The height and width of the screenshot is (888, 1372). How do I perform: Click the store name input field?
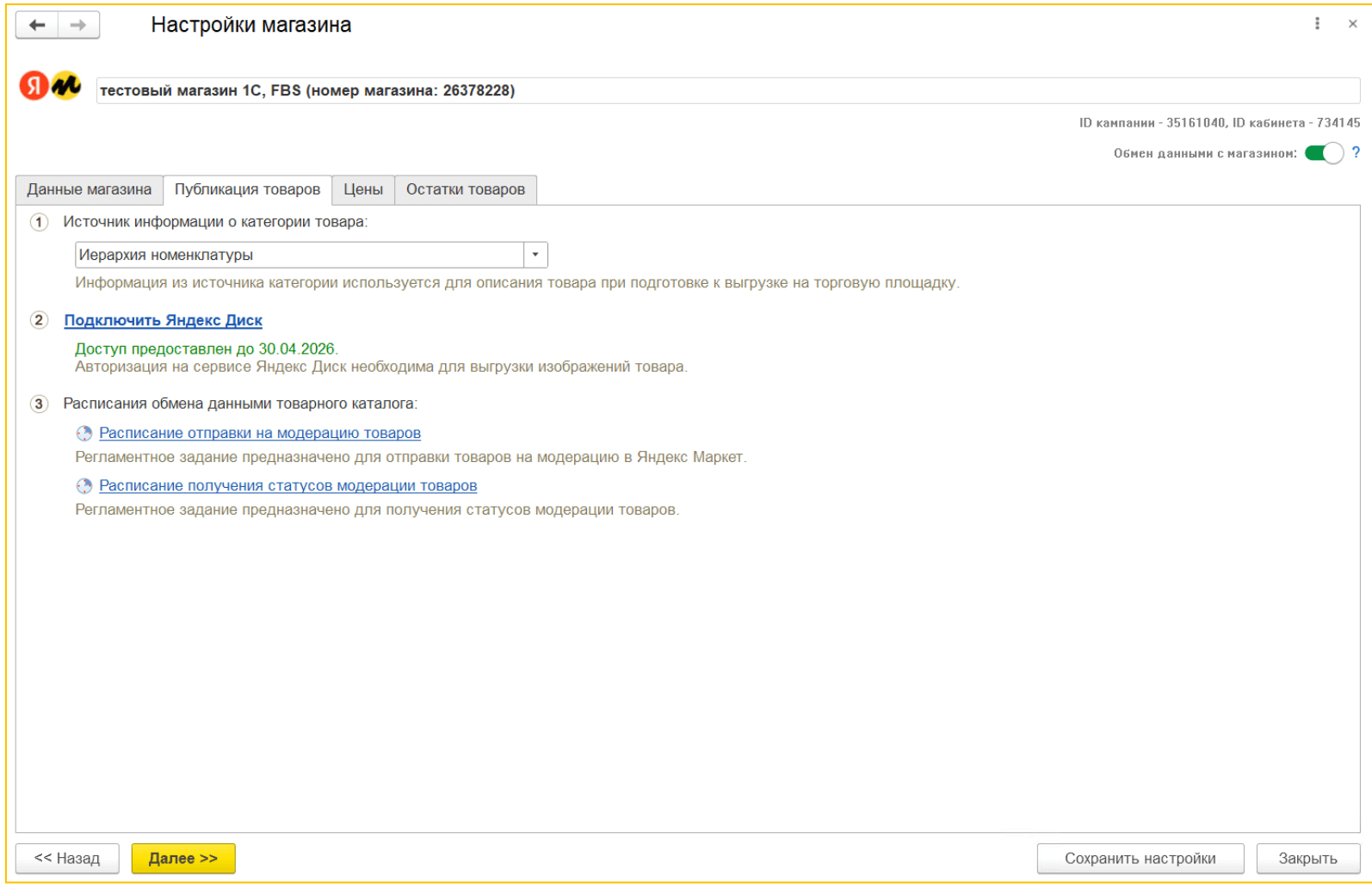pos(727,90)
